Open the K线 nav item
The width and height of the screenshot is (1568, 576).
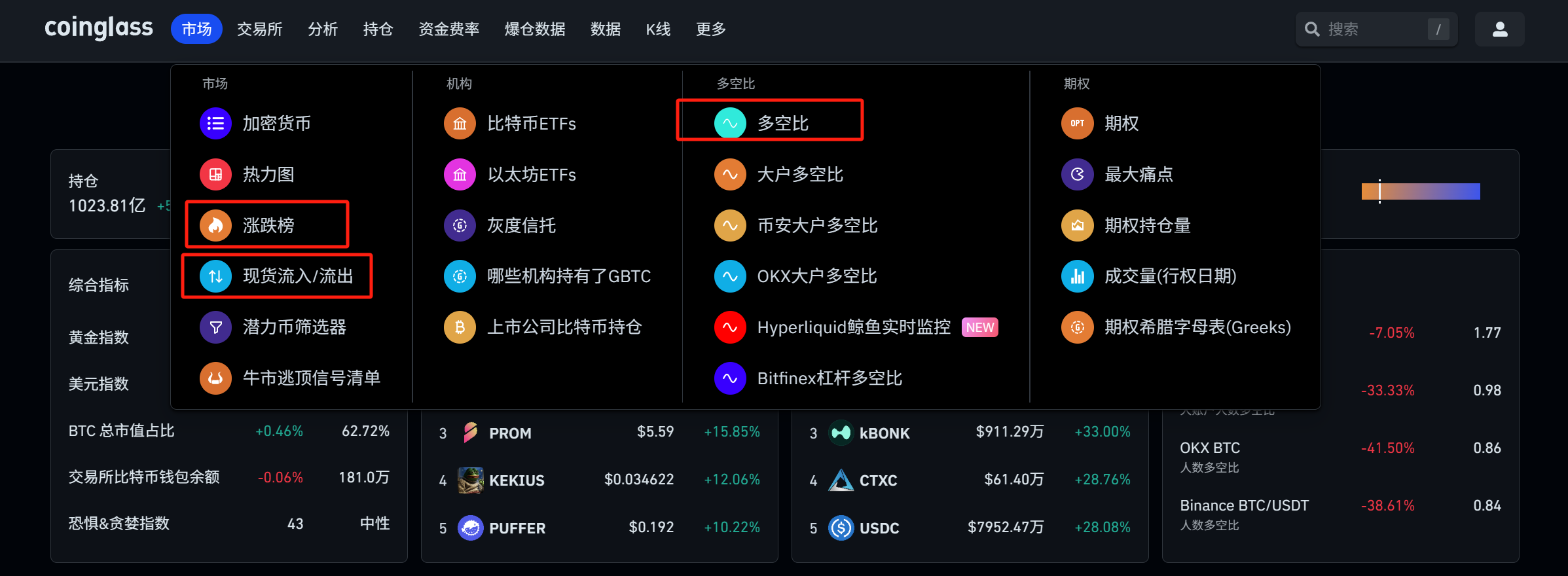(x=658, y=29)
